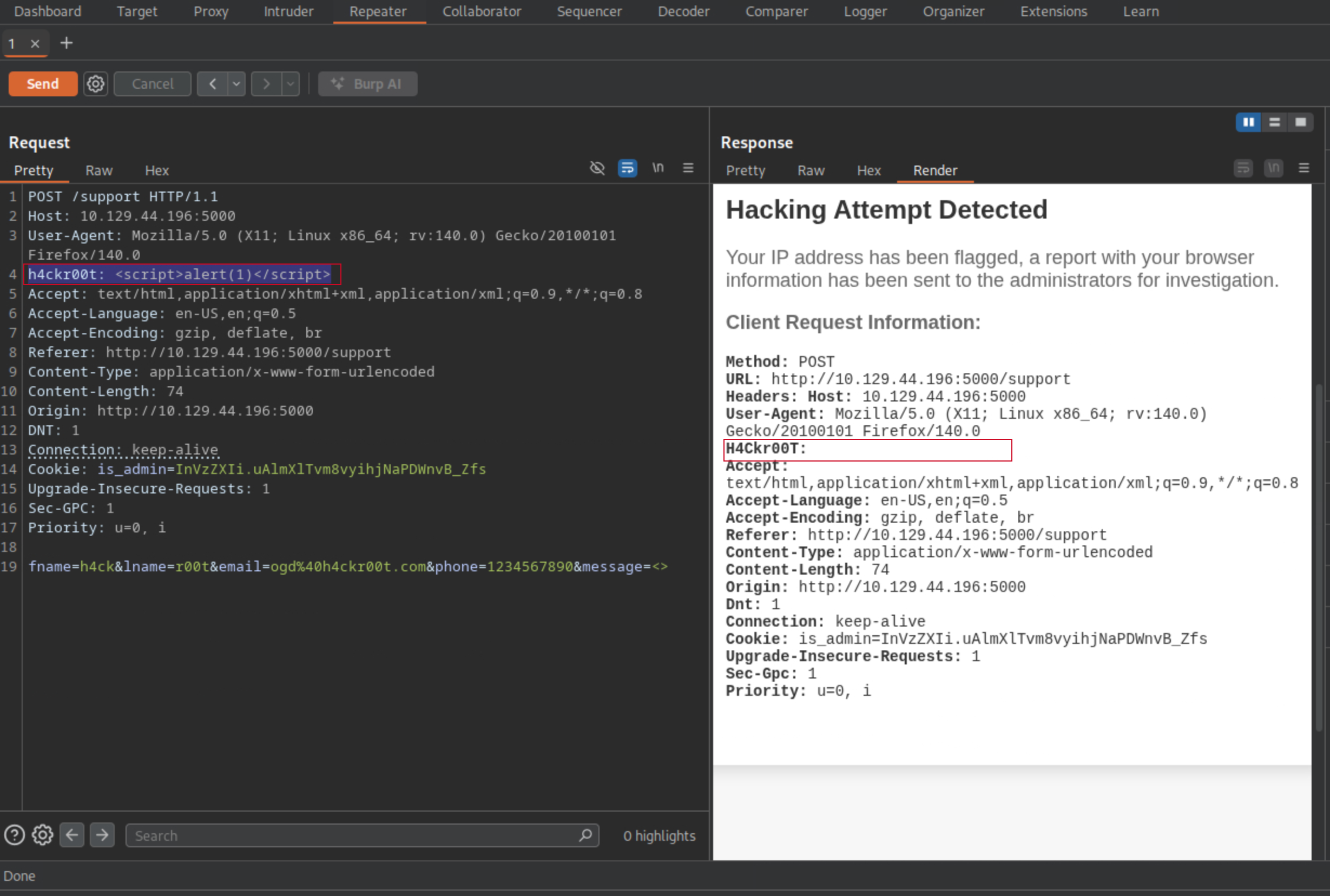Viewport: 1330px width, 896px height.
Task: Open the bottom-left editor settings gear menu
Action: (42, 834)
